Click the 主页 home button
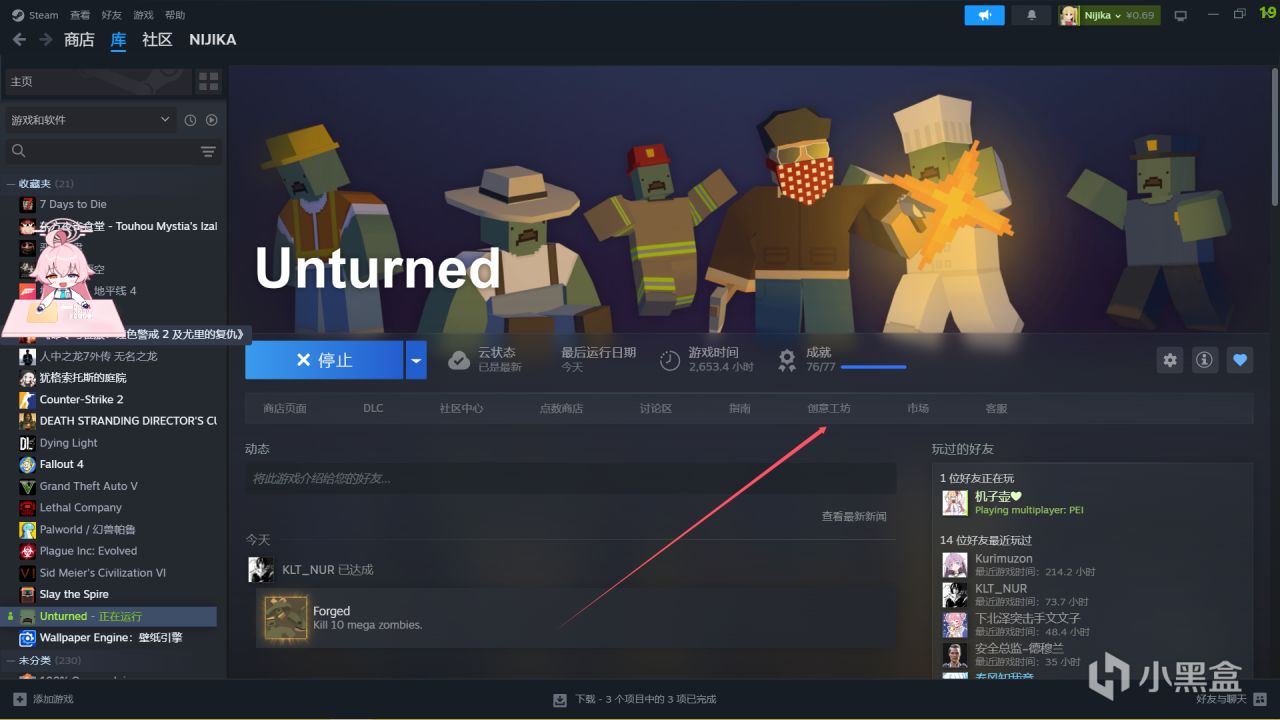The height and width of the screenshot is (720, 1280). pyautogui.click(x=98, y=81)
